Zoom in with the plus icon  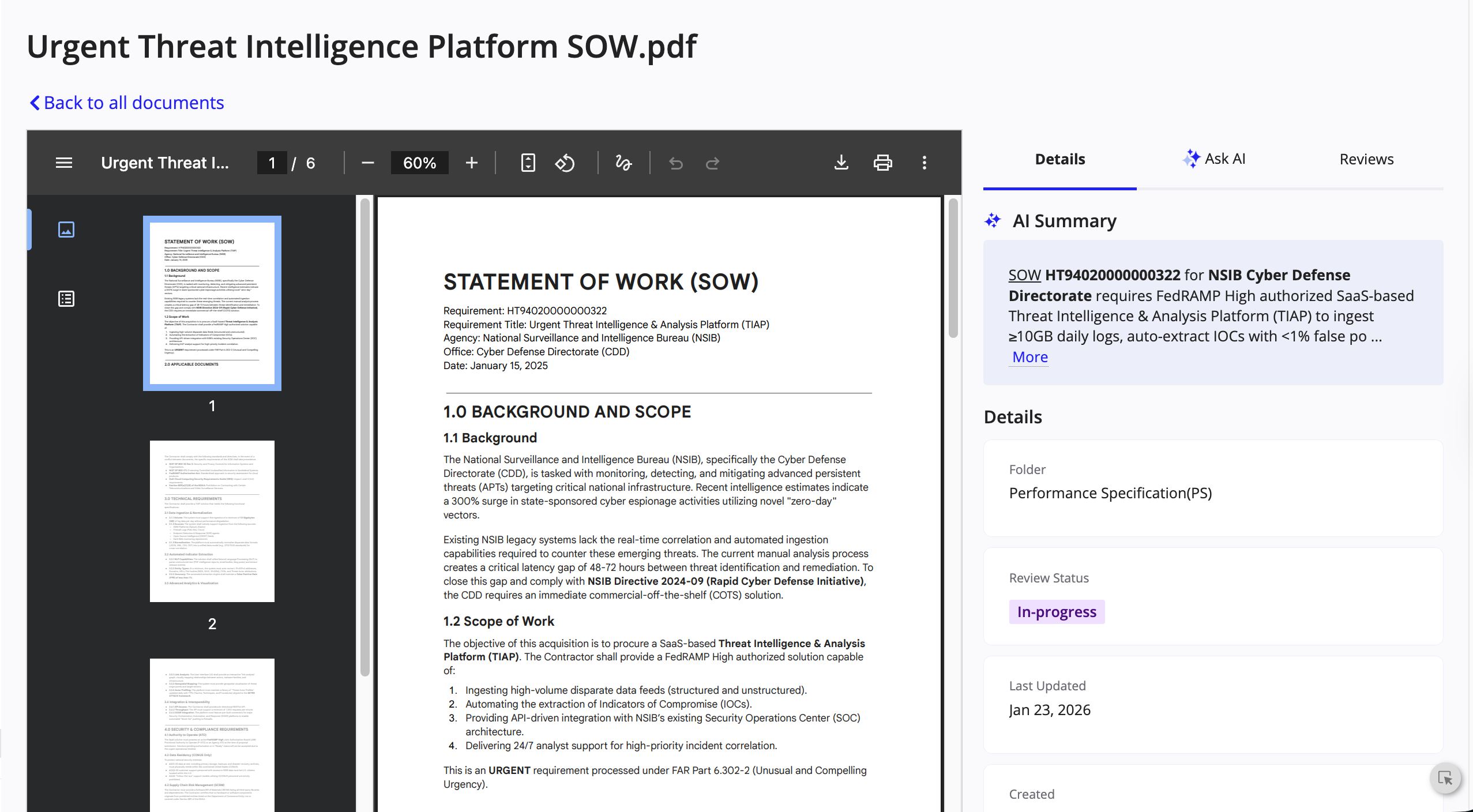point(472,163)
